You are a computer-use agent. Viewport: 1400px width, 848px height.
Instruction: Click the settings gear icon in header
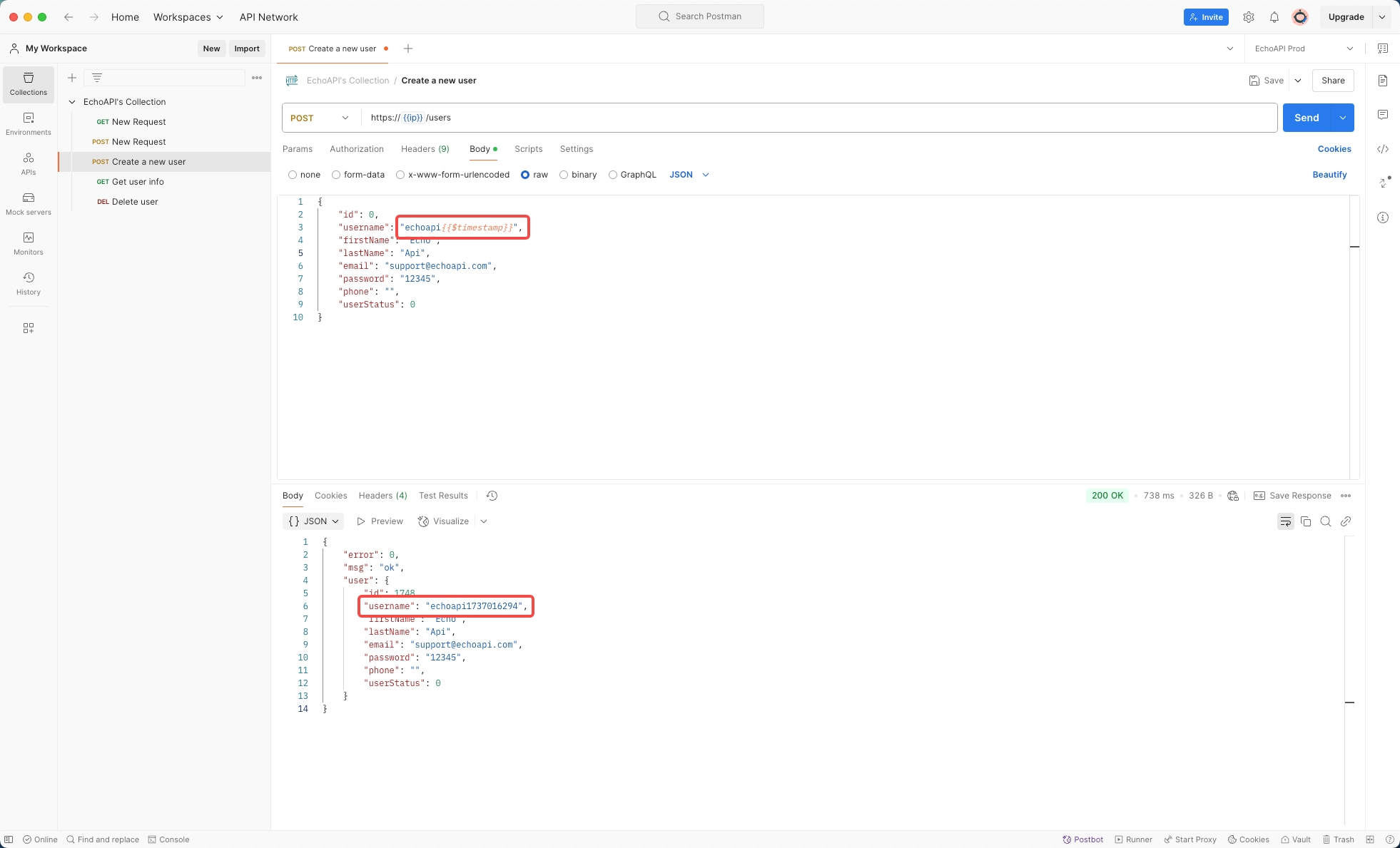(x=1249, y=17)
